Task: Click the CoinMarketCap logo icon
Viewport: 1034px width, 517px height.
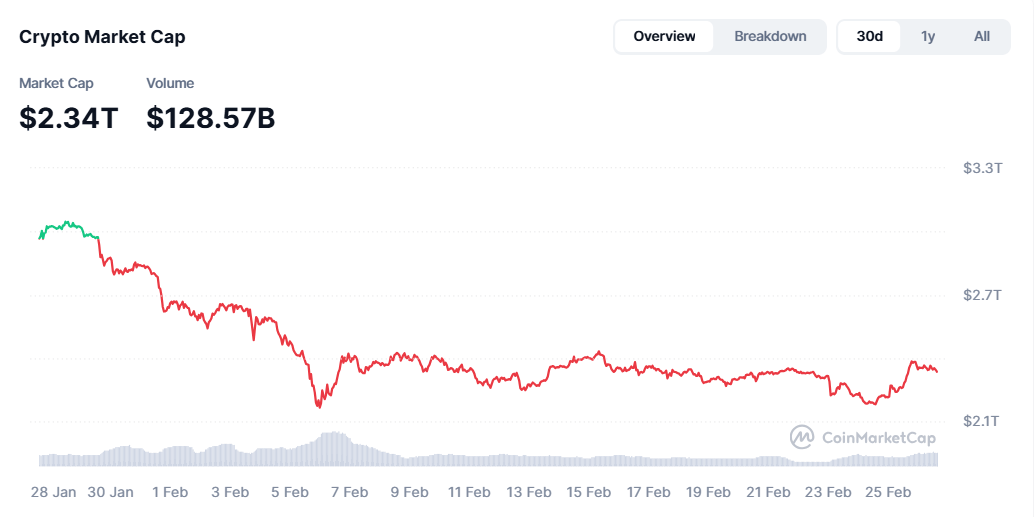Action: pyautogui.click(x=802, y=437)
